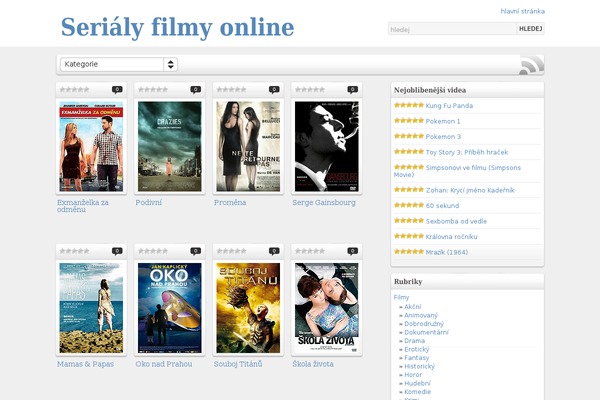Rate Exmanželka za odměnu using star rating
This screenshot has height=400, width=600.
(75, 90)
